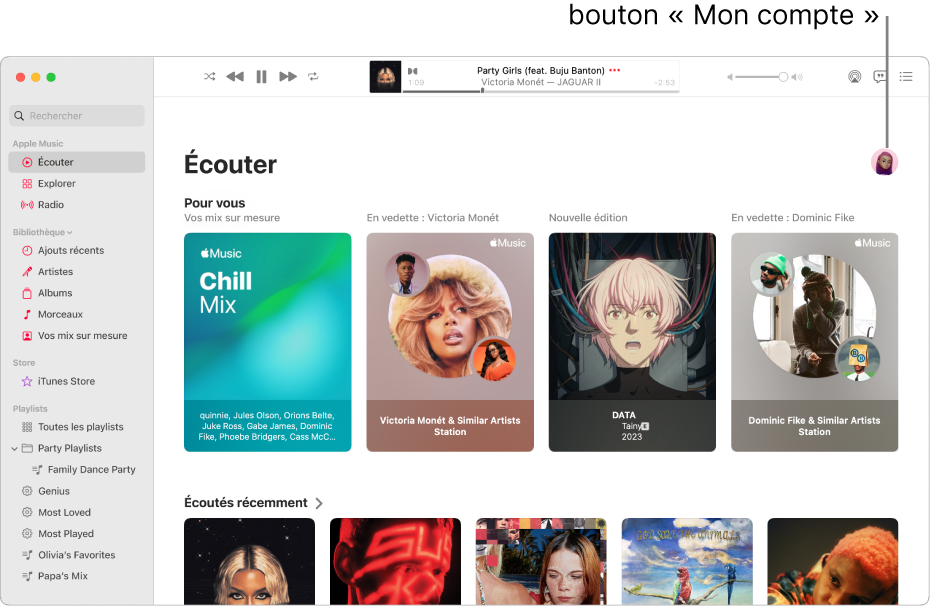Open the Chill Mix thumbnail

[268, 342]
